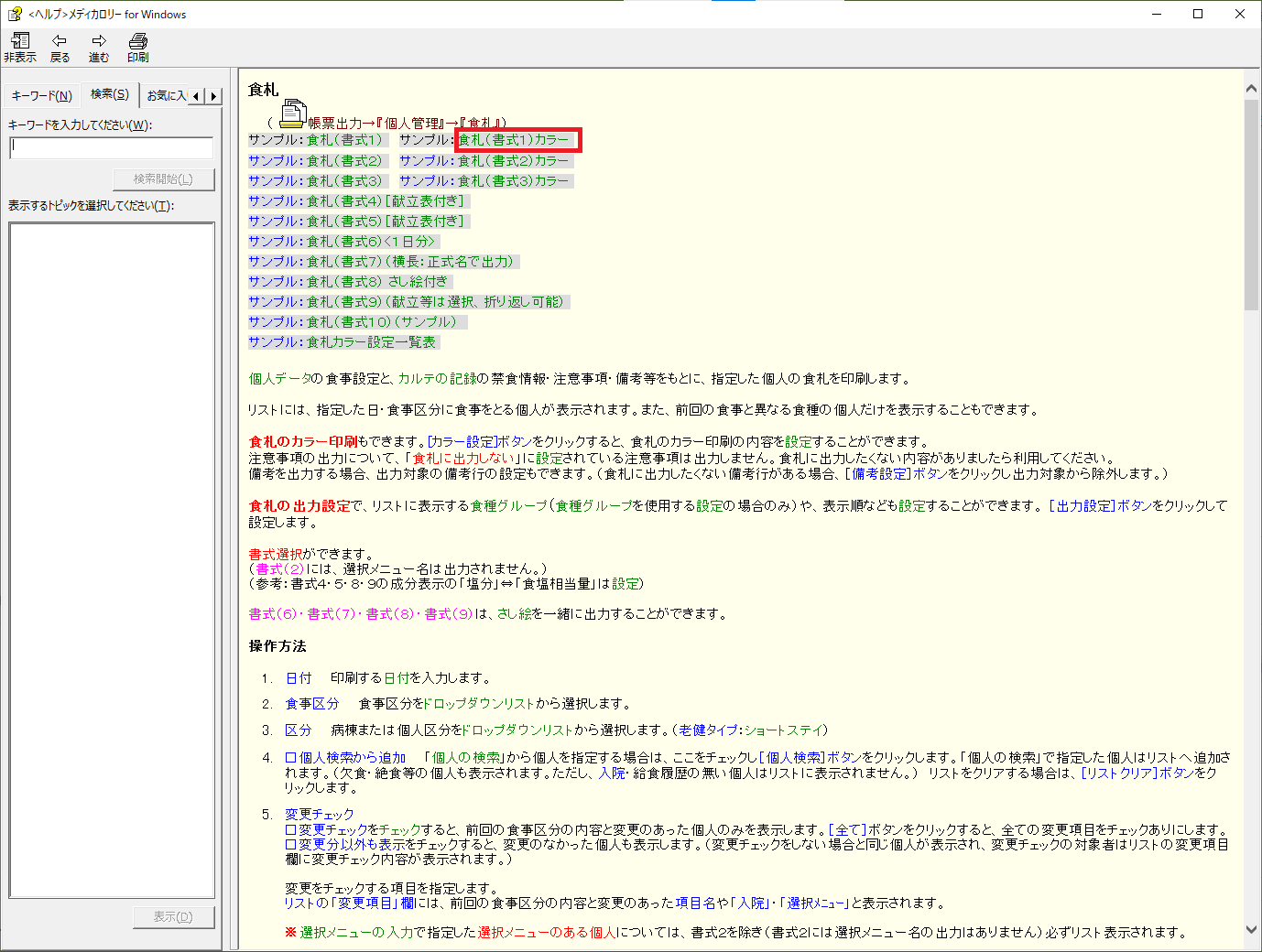Viewport: 1262px width, 952px height.
Task: Click the 個人データ link
Action: coord(279,378)
